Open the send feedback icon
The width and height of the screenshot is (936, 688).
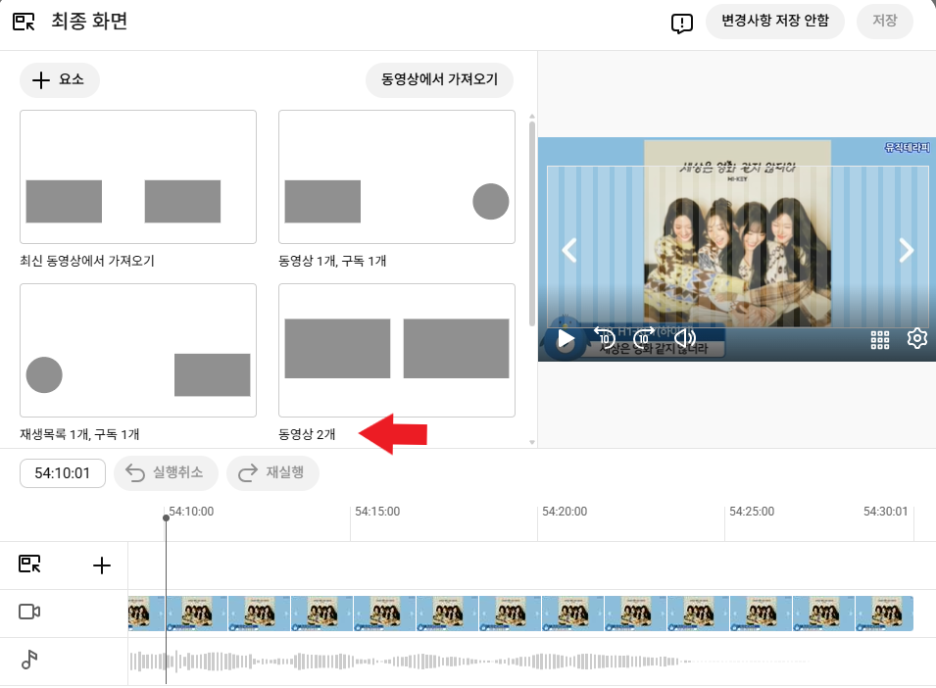(682, 23)
